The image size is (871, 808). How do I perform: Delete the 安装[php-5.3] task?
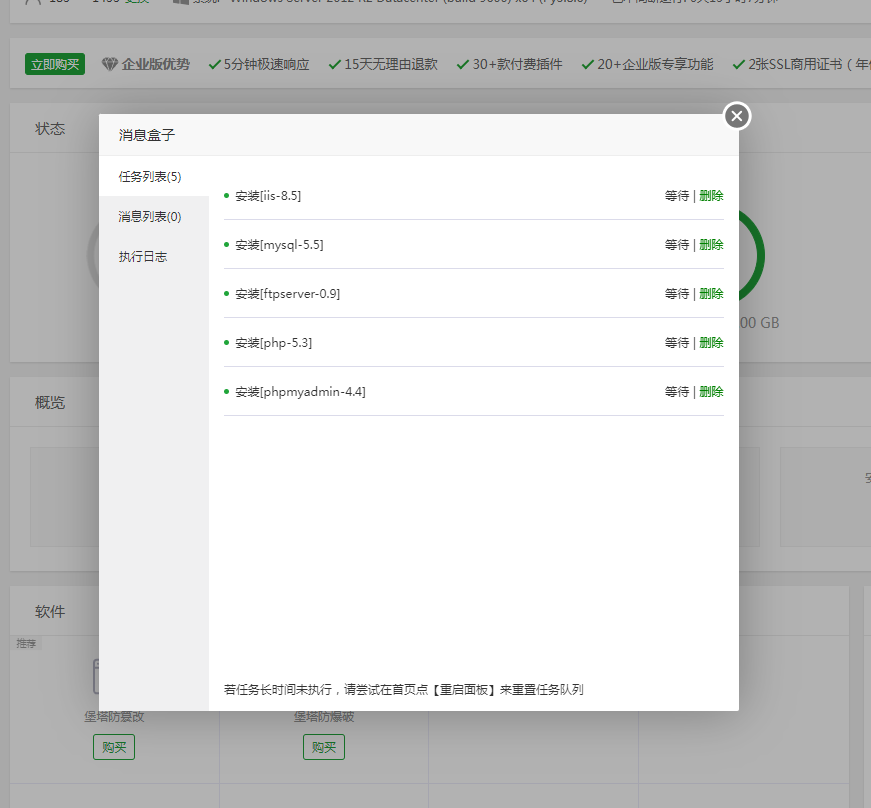pos(711,343)
